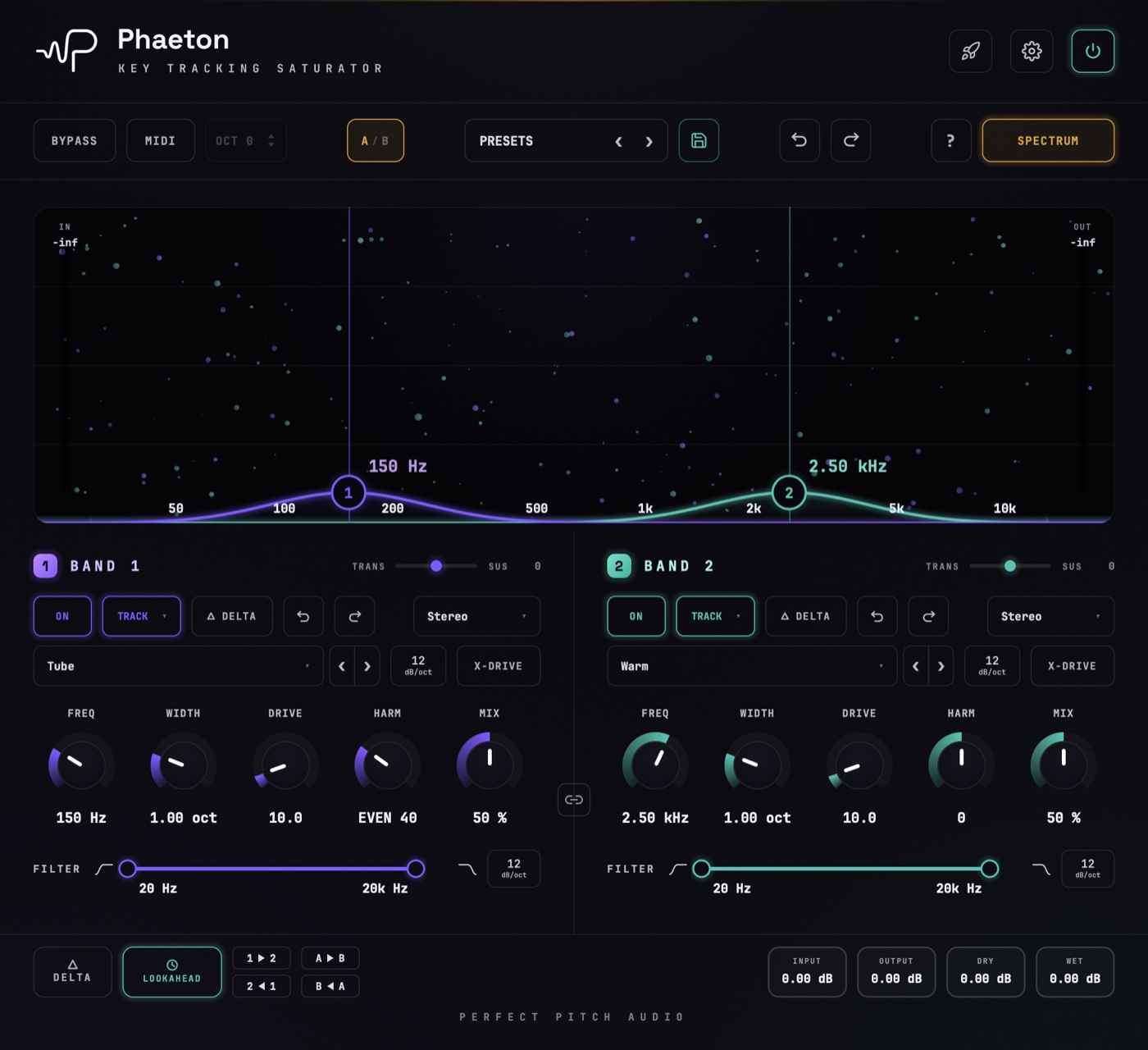Click the link bands chain icon
The width and height of the screenshot is (1148, 1050).
click(x=574, y=799)
